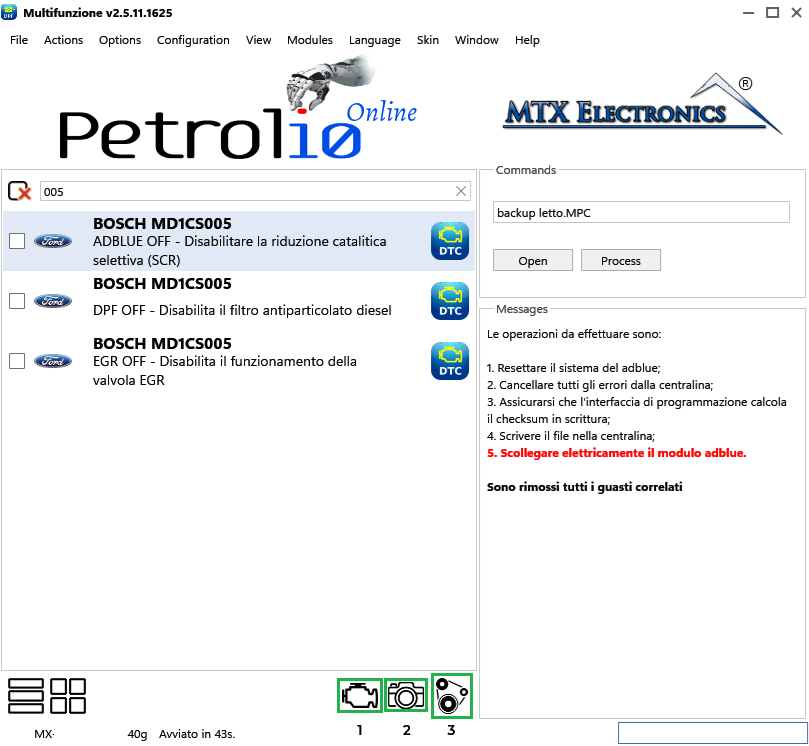Maximize the Multifunzione window
The image size is (809, 746).
click(772, 13)
